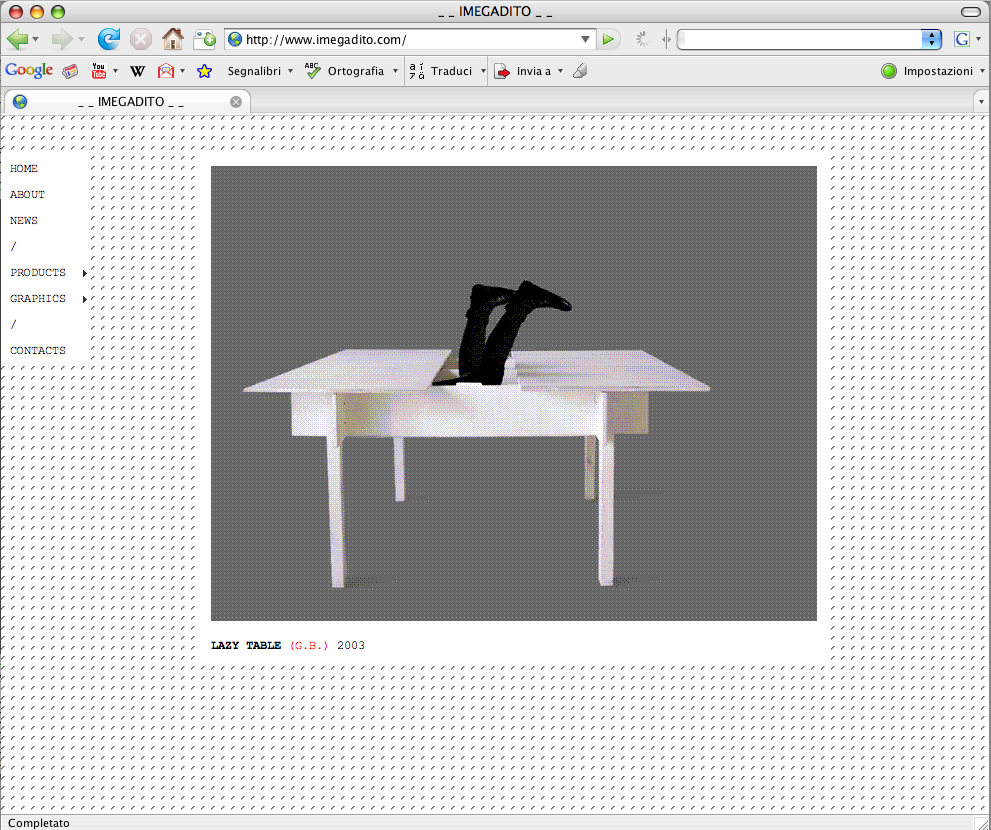
Task: Click the Invia a send button
Action: [523, 71]
